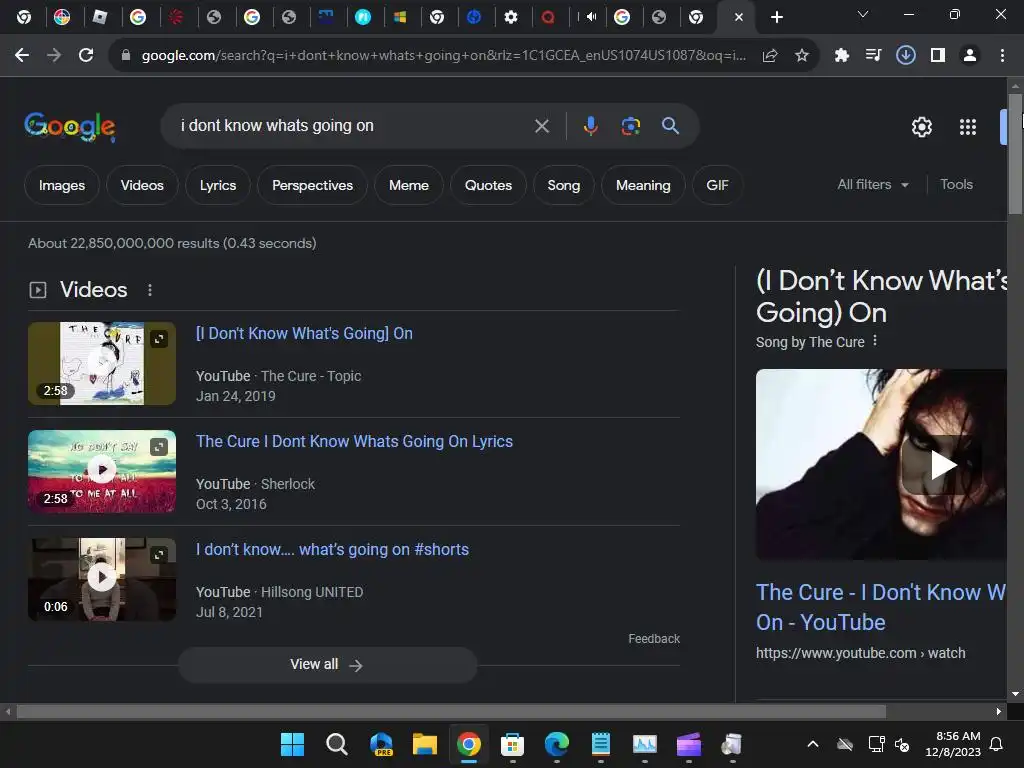Screen dimensions: 1024x768
Task: Open the Chrome three-dot menu
Action: (1002, 56)
